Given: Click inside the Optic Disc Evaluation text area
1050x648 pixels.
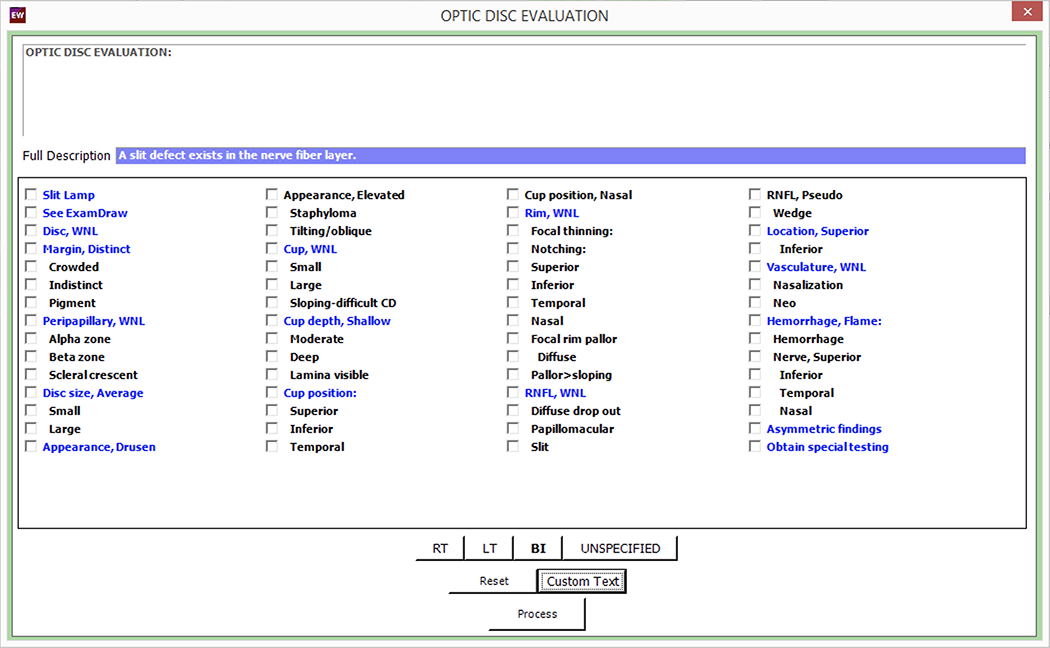Looking at the screenshot, I should pos(524,95).
